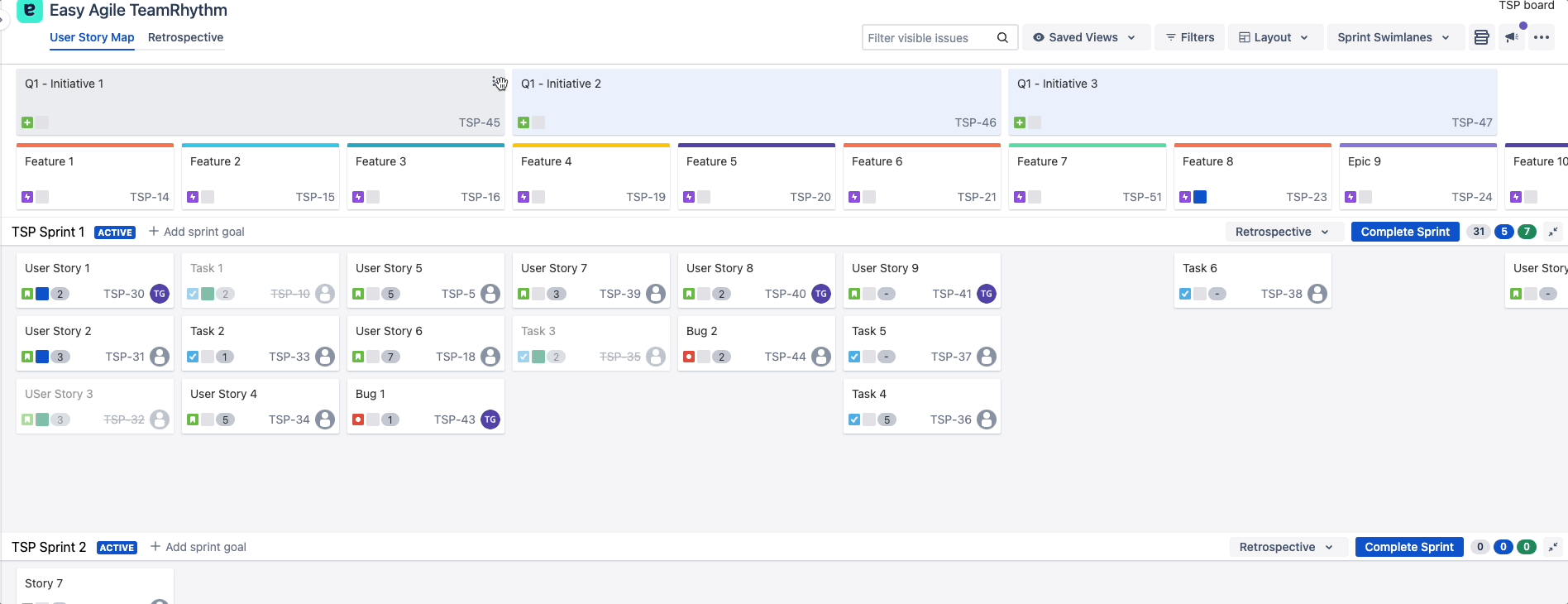The image size is (1568, 604).
Task: Expand the Saved Views dropdown
Action: point(1084,37)
